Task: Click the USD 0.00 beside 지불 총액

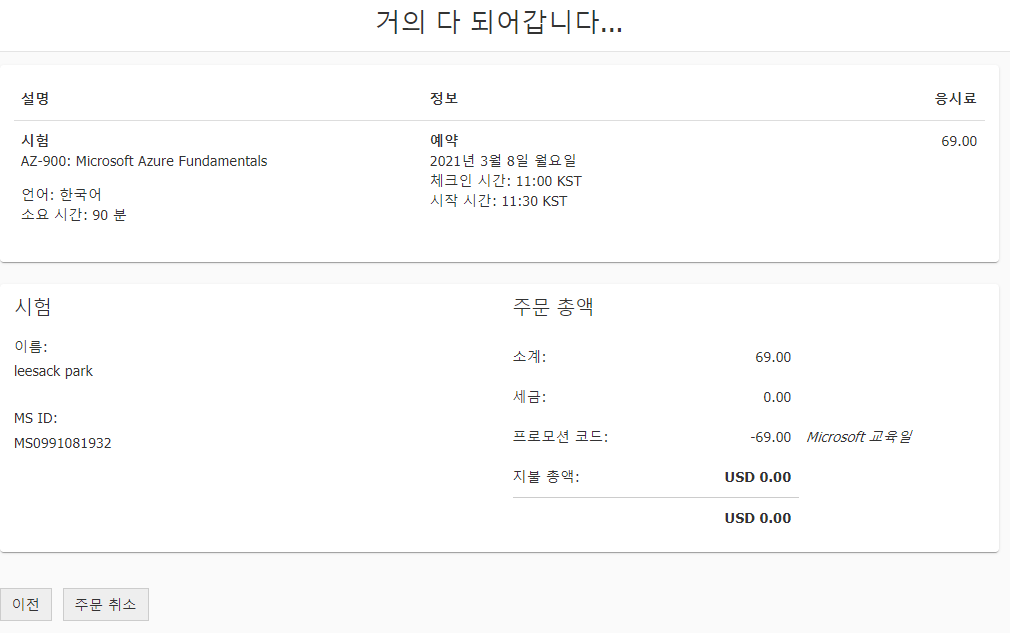Action: [758, 477]
